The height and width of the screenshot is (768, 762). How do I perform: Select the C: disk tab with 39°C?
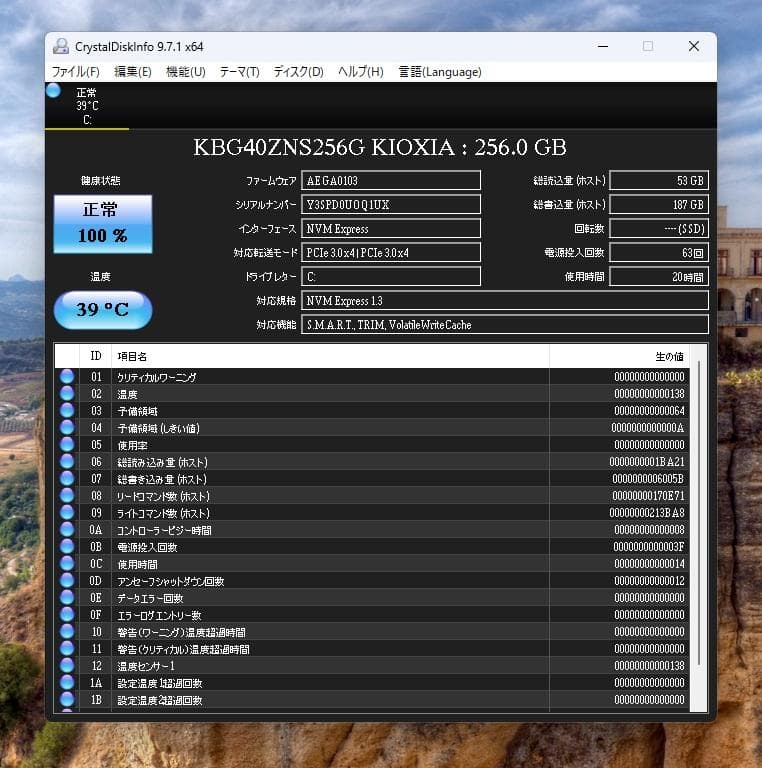point(87,106)
